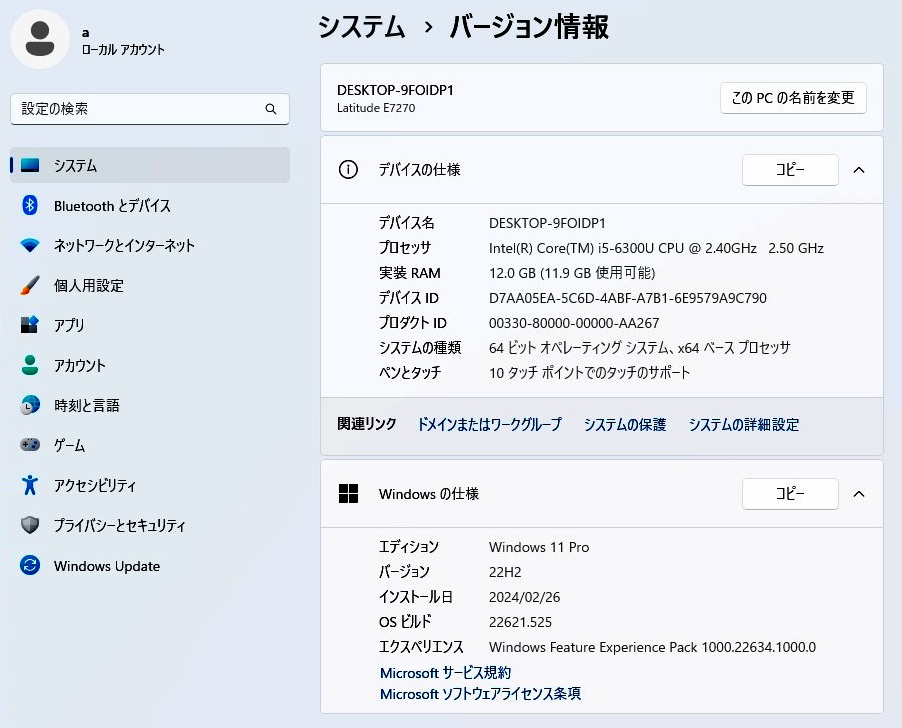This screenshot has height=728, width=902.
Task: Click the 10 タッチ ポイント pen and touch value
Action: [589, 373]
